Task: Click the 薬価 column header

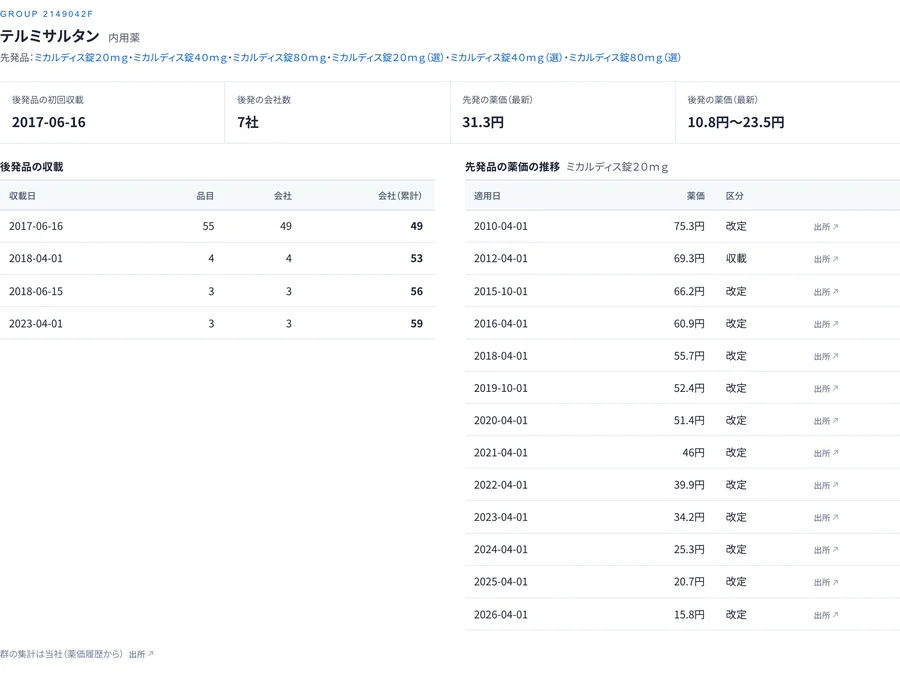Action: click(x=696, y=196)
